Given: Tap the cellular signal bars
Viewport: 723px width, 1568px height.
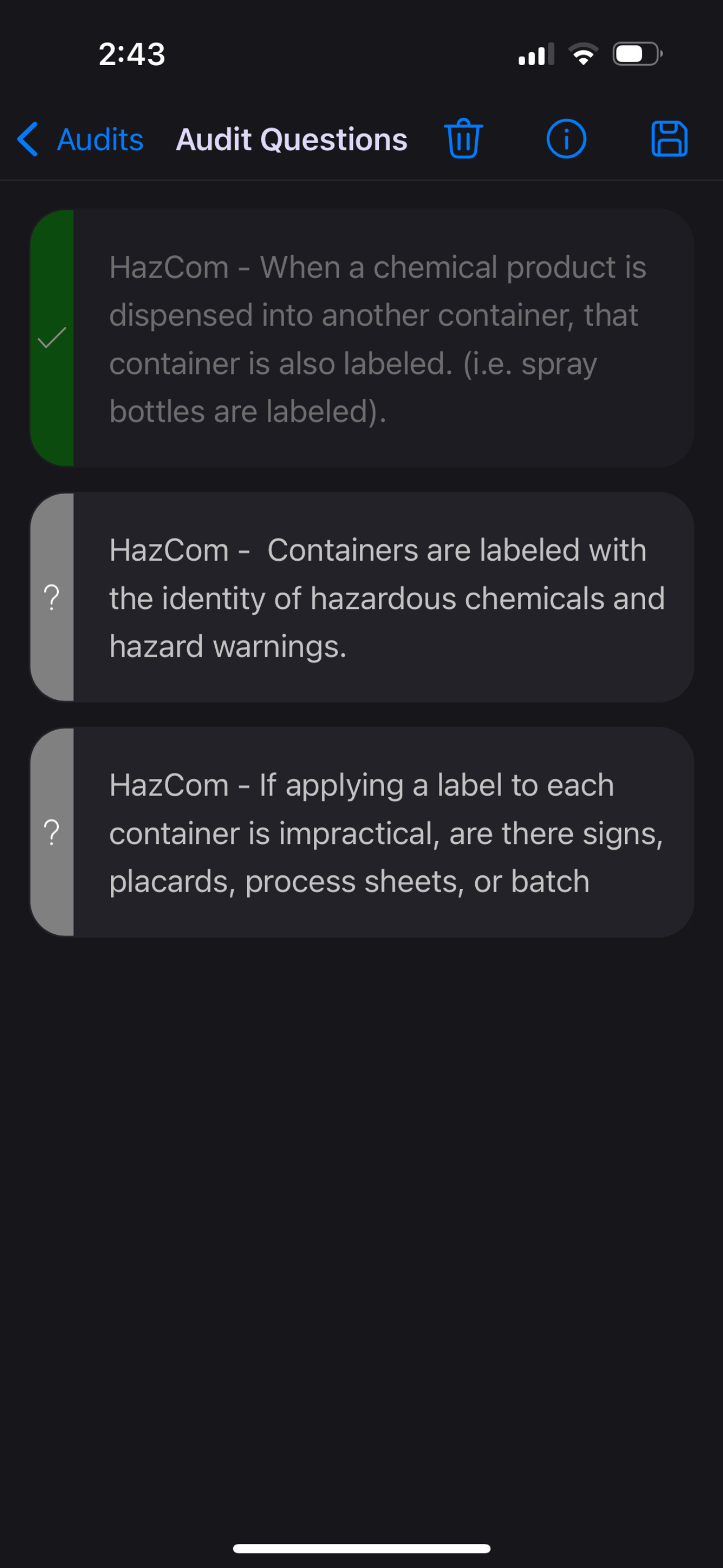Looking at the screenshot, I should [536, 54].
